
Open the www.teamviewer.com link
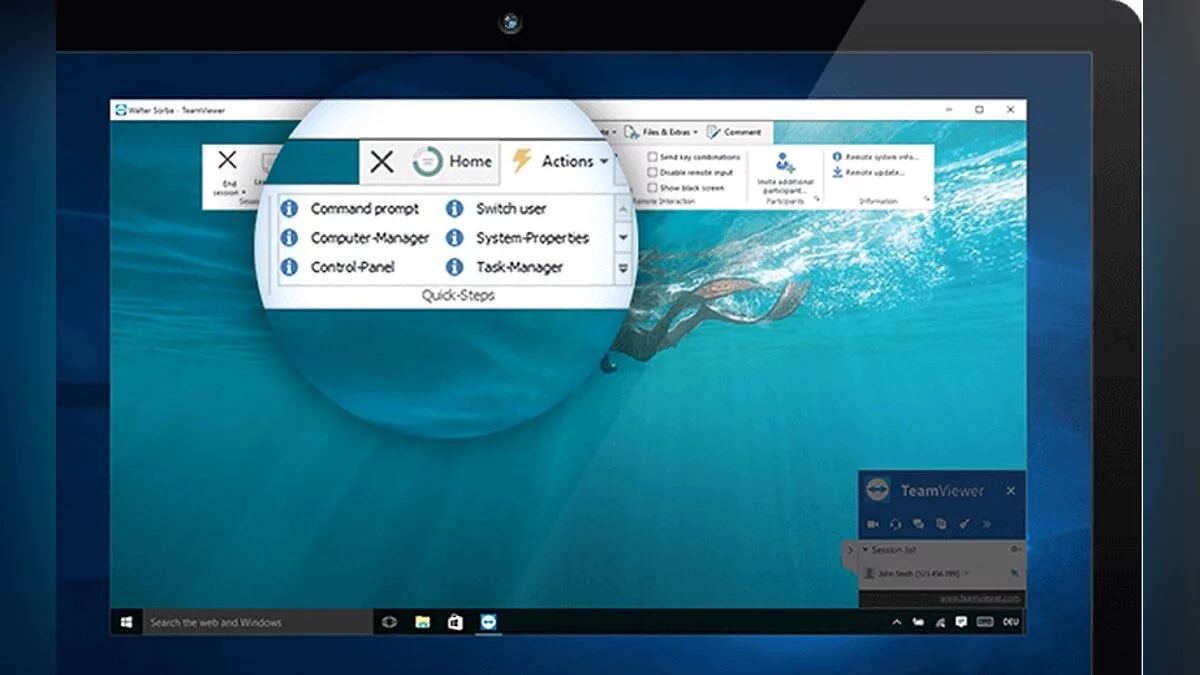[x=980, y=598]
